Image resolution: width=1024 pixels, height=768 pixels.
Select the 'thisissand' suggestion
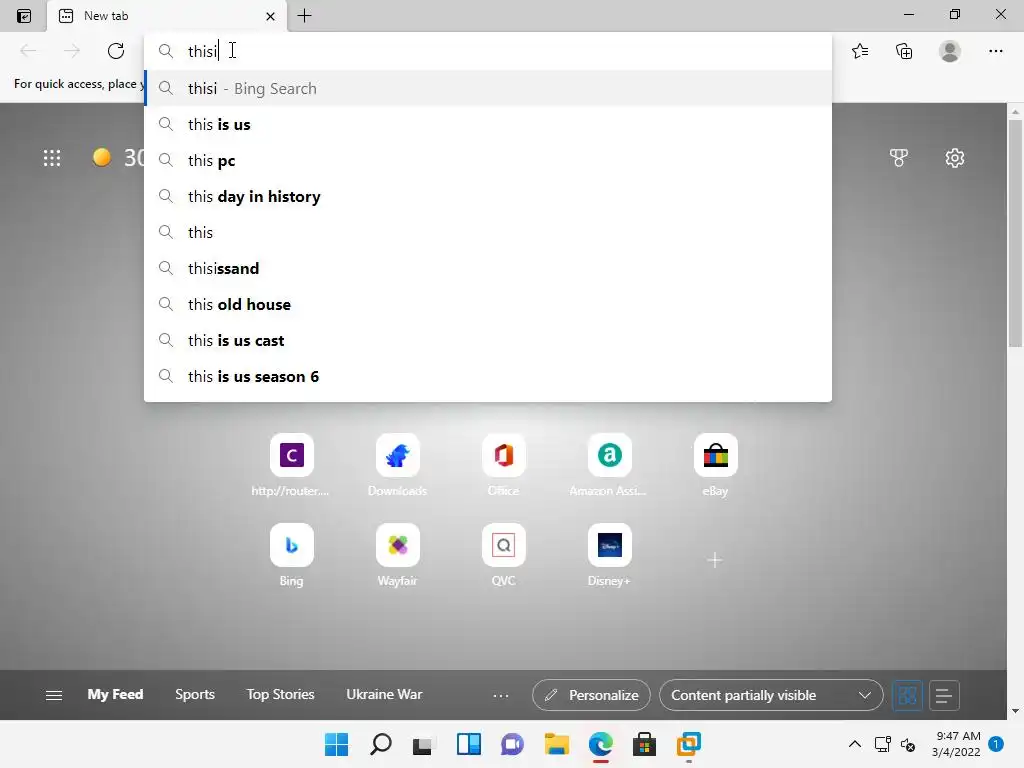(488, 268)
